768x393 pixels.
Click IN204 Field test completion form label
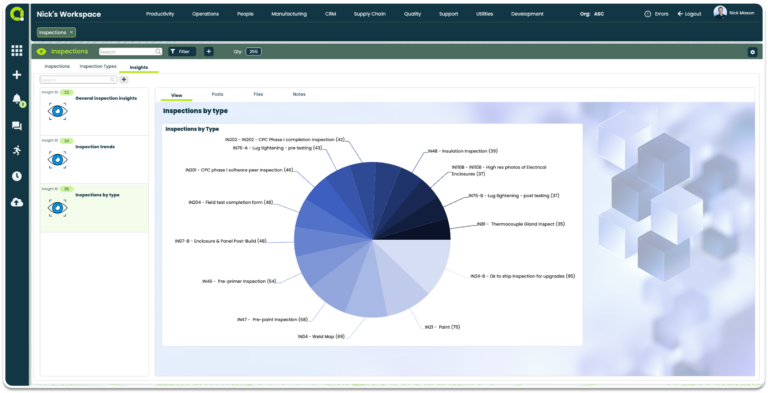[x=231, y=202]
